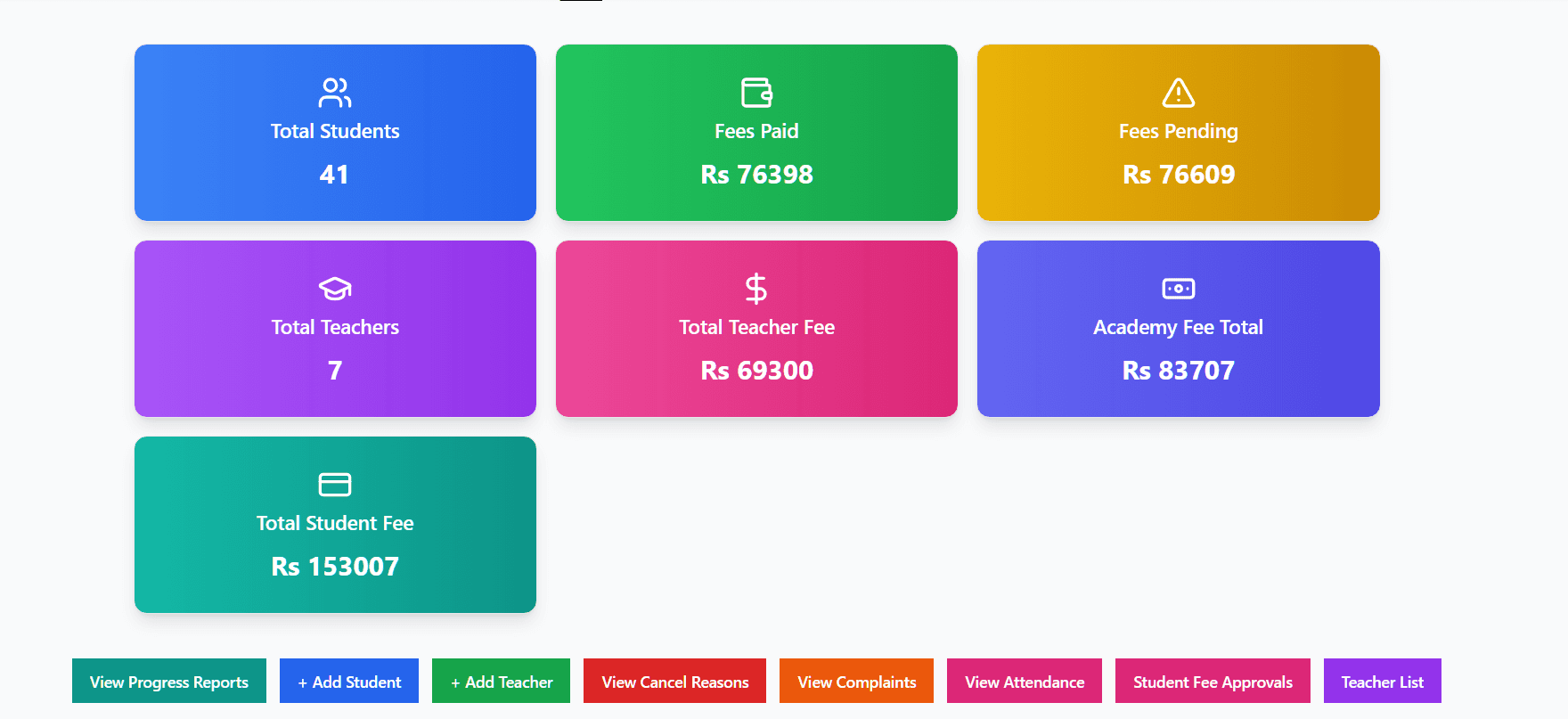Show the Teacher List

(x=1382, y=682)
